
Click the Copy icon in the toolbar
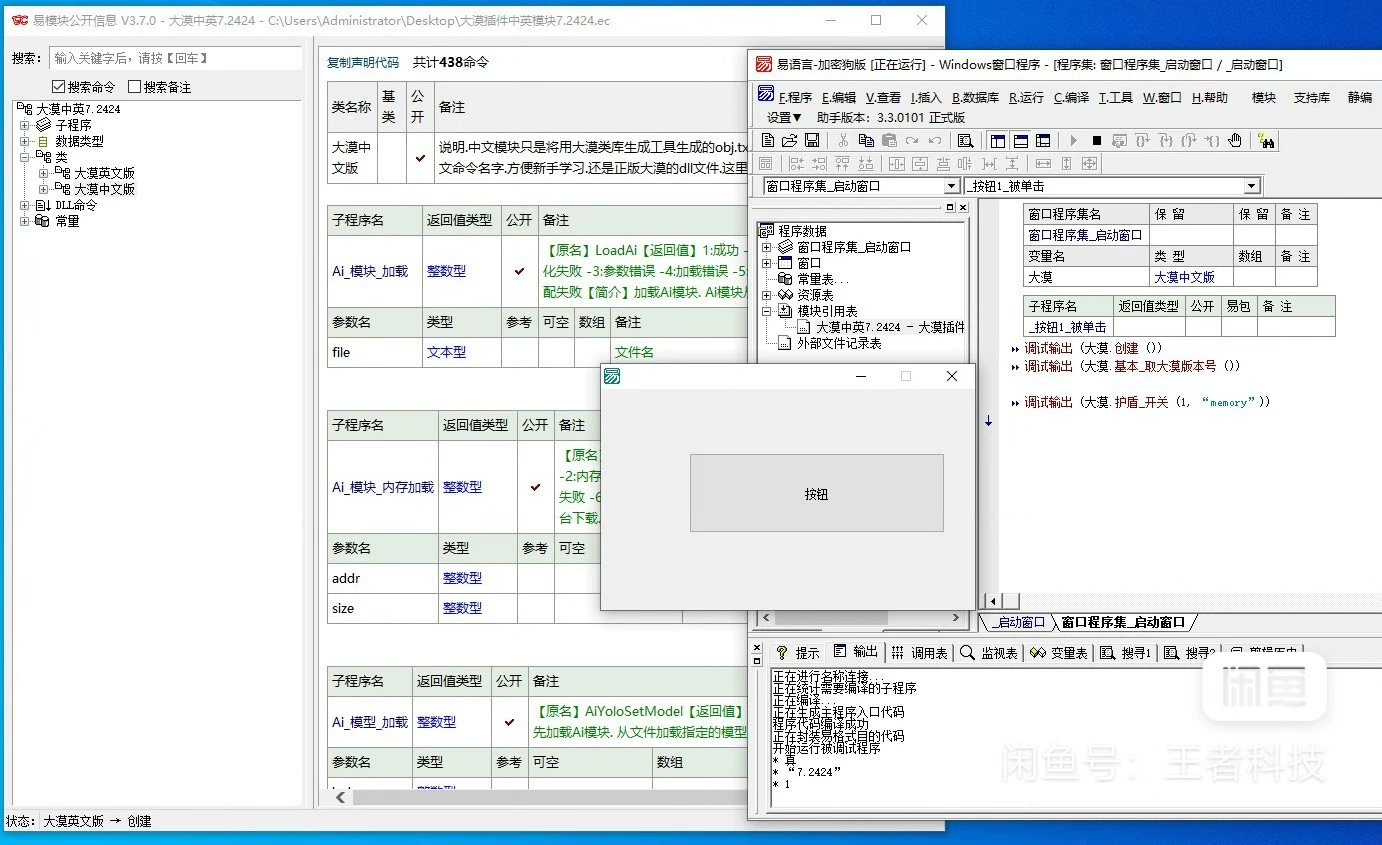click(866, 141)
